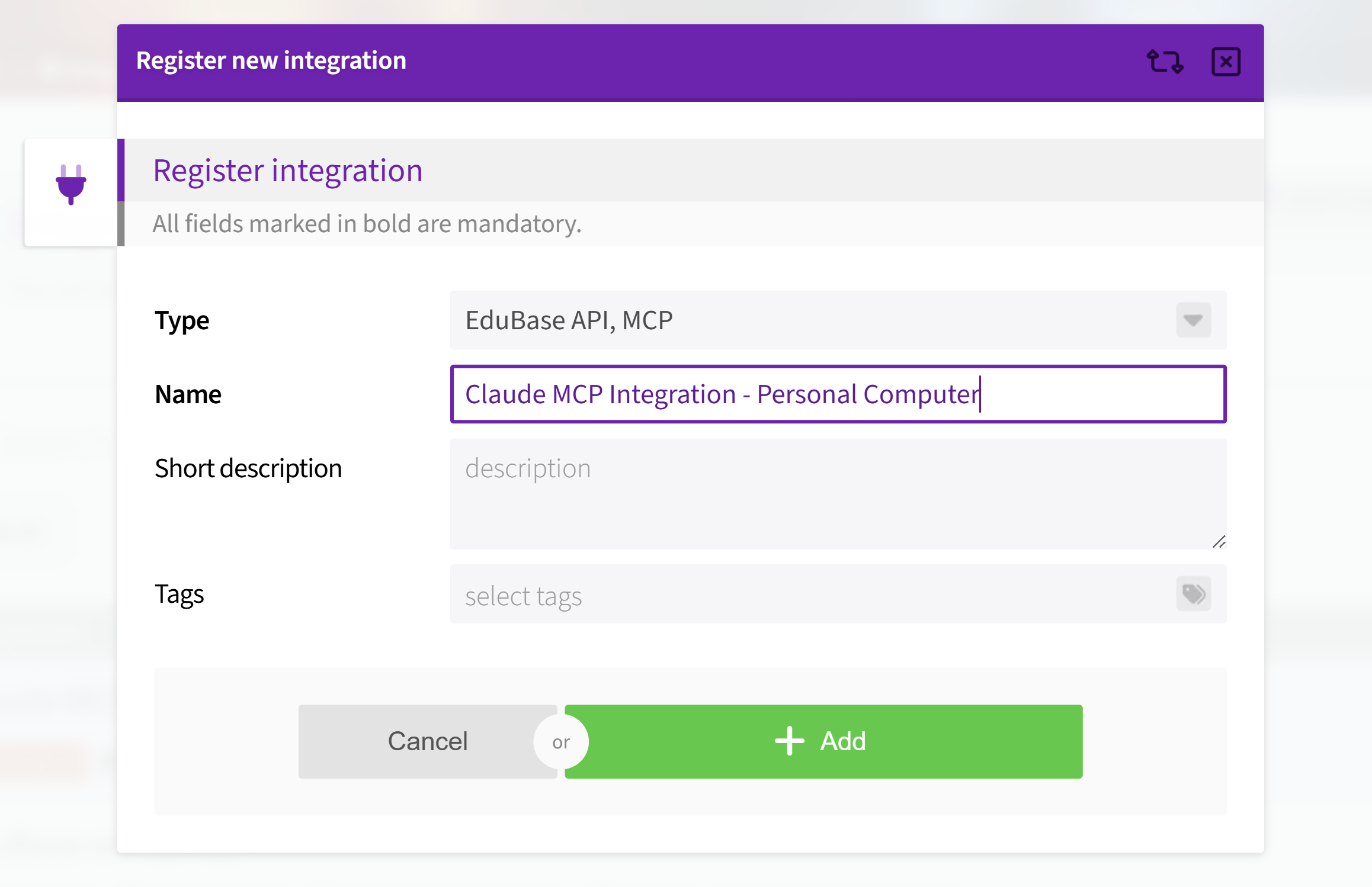Click the Tags label

179,594
